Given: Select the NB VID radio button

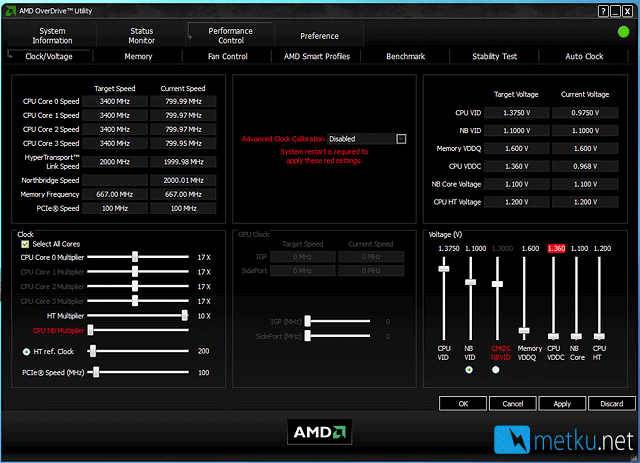Looking at the screenshot, I should tap(469, 370).
